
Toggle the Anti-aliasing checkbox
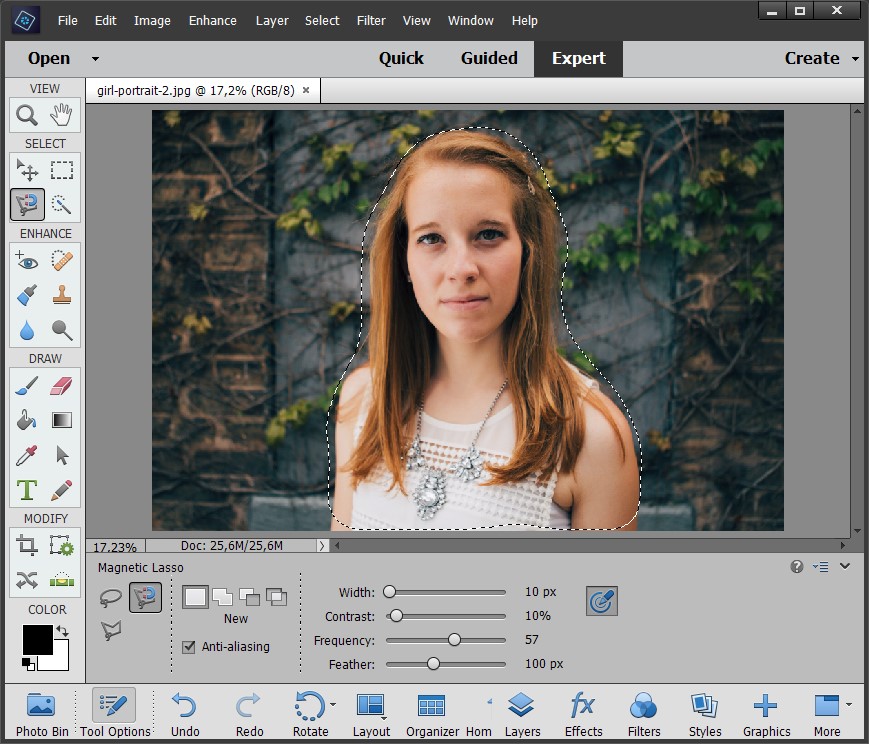(x=189, y=647)
